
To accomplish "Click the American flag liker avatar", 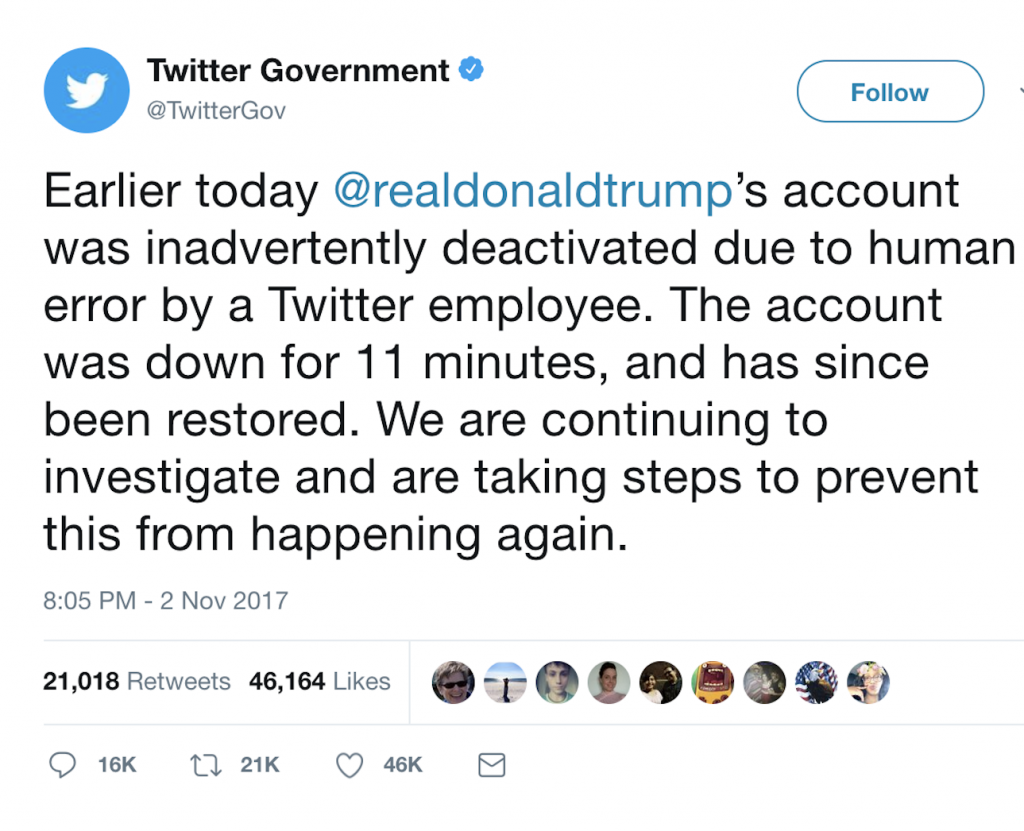I will click(816, 682).
